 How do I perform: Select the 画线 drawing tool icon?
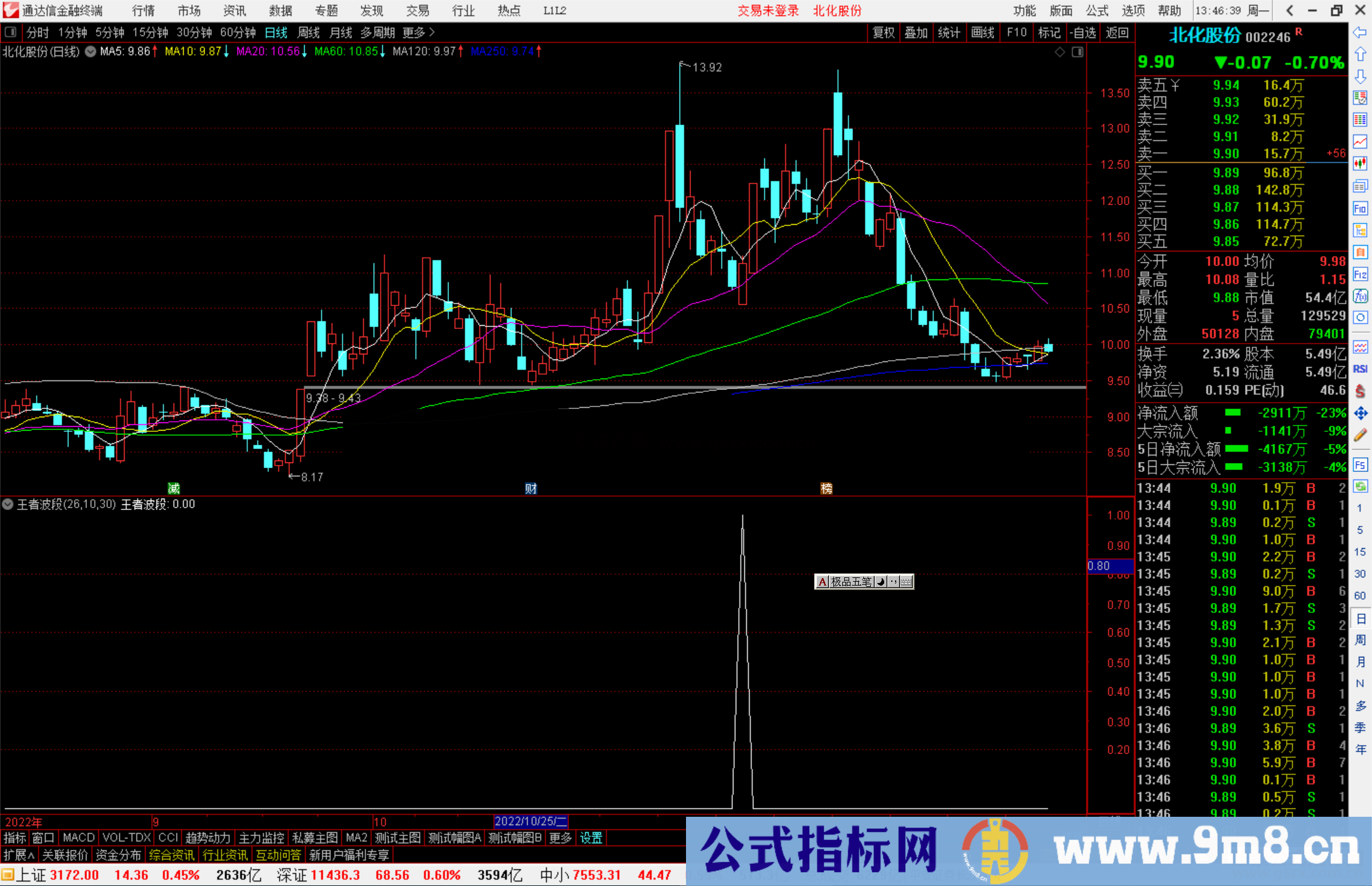click(984, 32)
